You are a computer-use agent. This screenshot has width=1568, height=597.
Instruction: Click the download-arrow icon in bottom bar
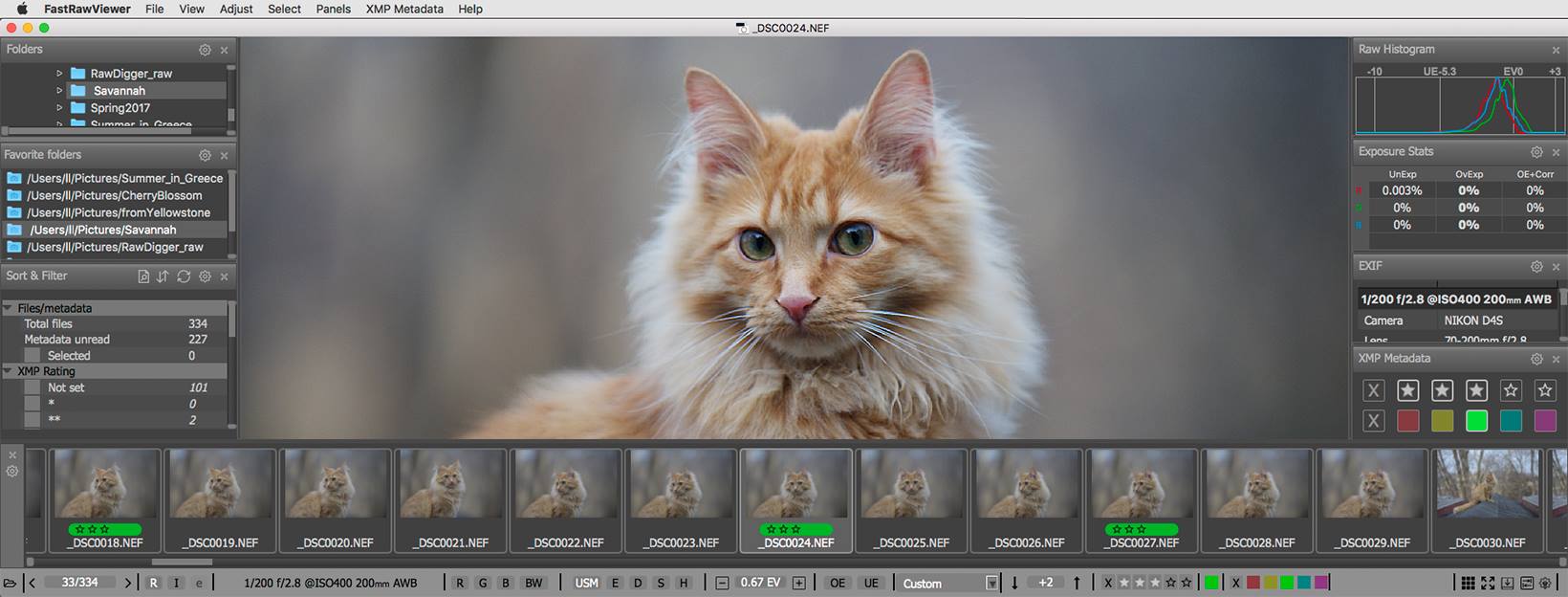(x=1507, y=583)
